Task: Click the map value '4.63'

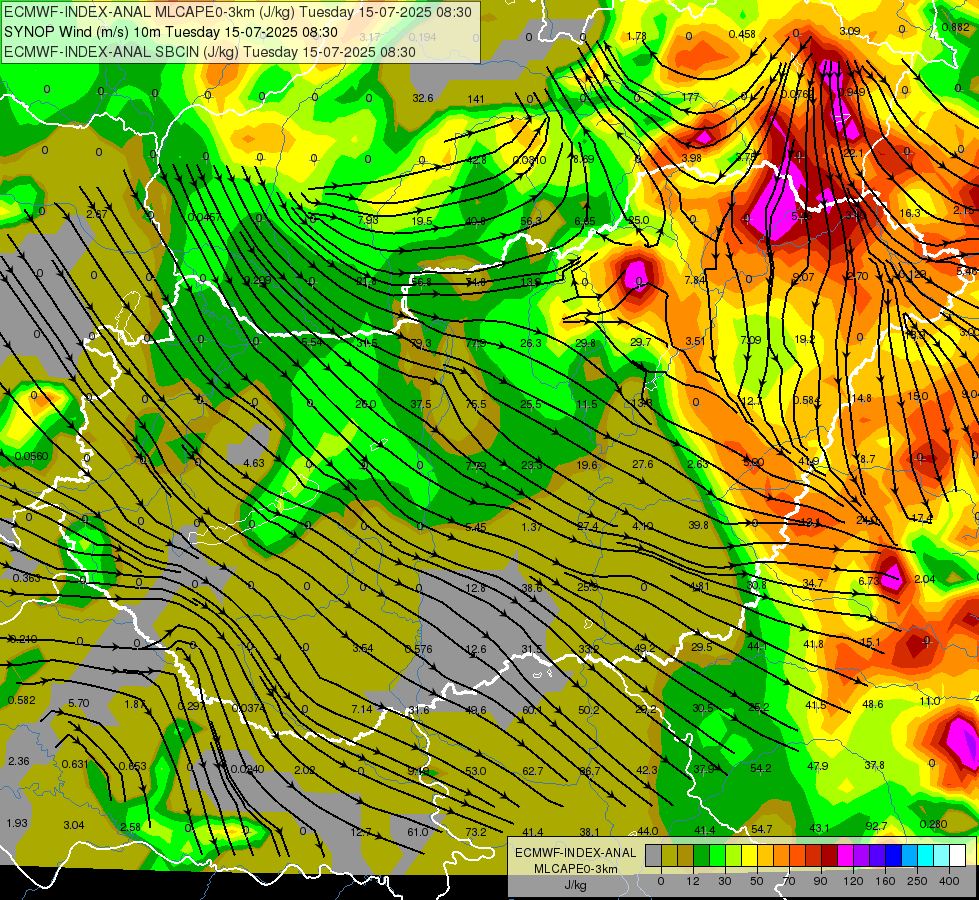Action: pyautogui.click(x=253, y=463)
